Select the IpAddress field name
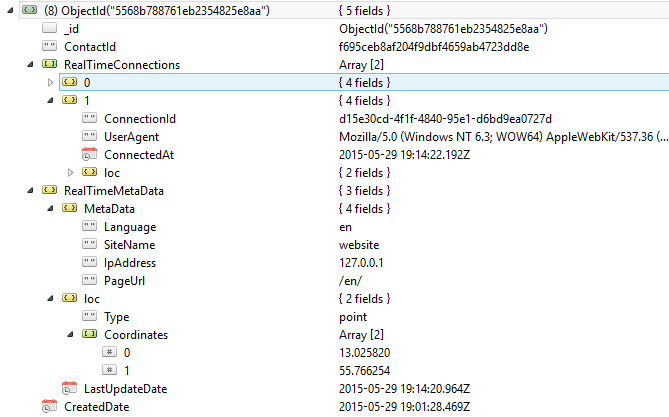Image resolution: width=669 pixels, height=417 pixels. coord(130,263)
